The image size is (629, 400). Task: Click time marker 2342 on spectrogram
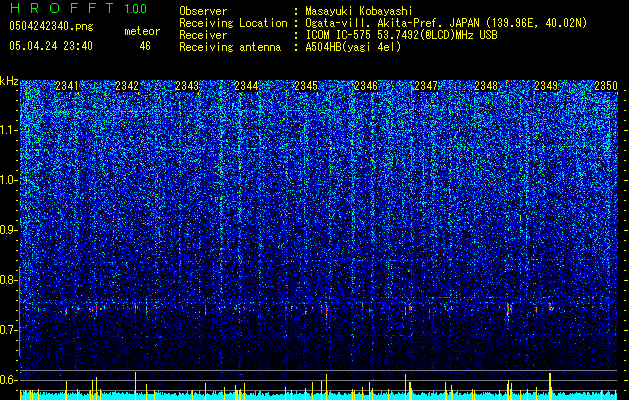(x=127, y=86)
